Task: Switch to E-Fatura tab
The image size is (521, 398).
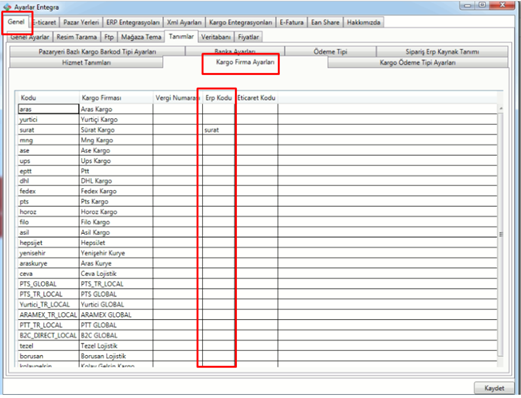Action: pyautogui.click(x=291, y=22)
